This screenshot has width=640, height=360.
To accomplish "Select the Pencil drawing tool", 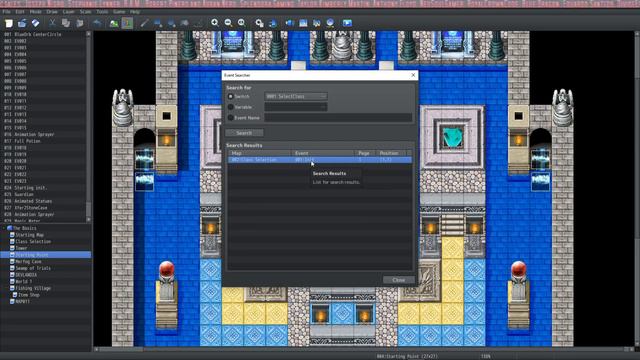I will coord(144,23).
